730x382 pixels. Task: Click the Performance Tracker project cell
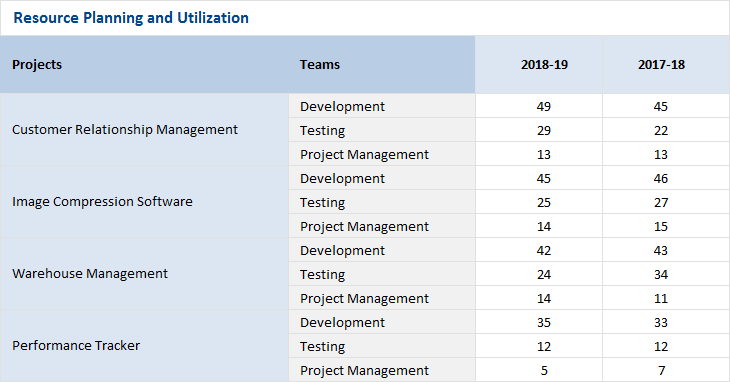pos(144,346)
